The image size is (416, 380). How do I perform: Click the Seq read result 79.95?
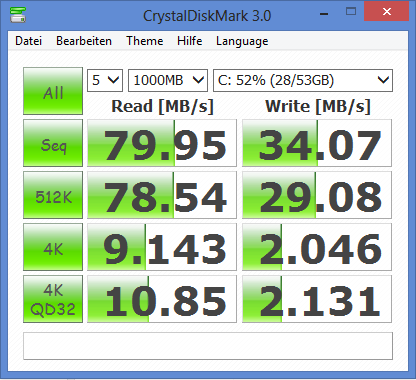[x=162, y=143]
